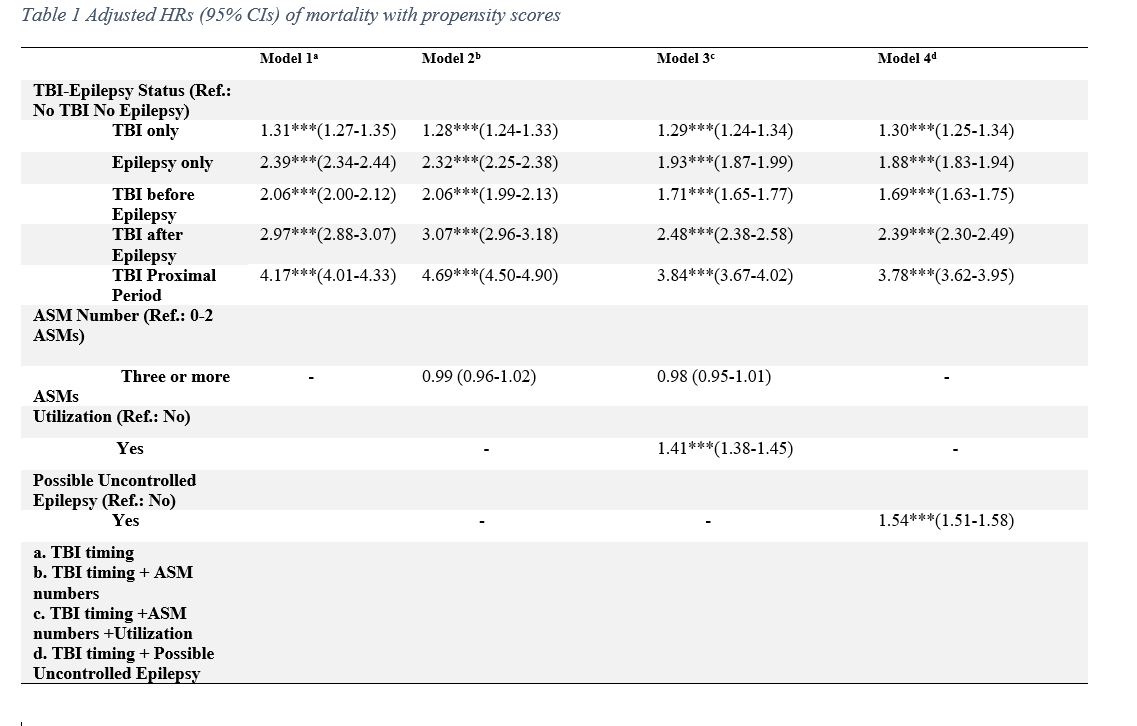Click the 1.54 hazard ratio in Model 4
Image resolution: width=1137 pixels, height=726 pixels.
click(946, 521)
